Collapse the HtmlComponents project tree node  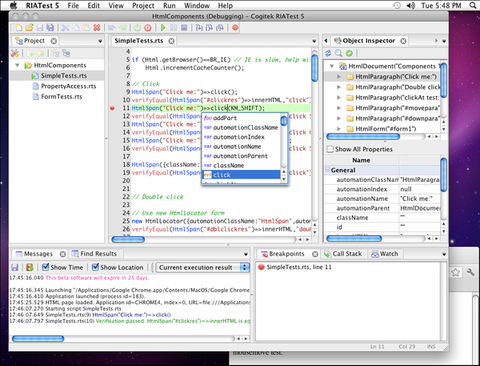coord(17,65)
